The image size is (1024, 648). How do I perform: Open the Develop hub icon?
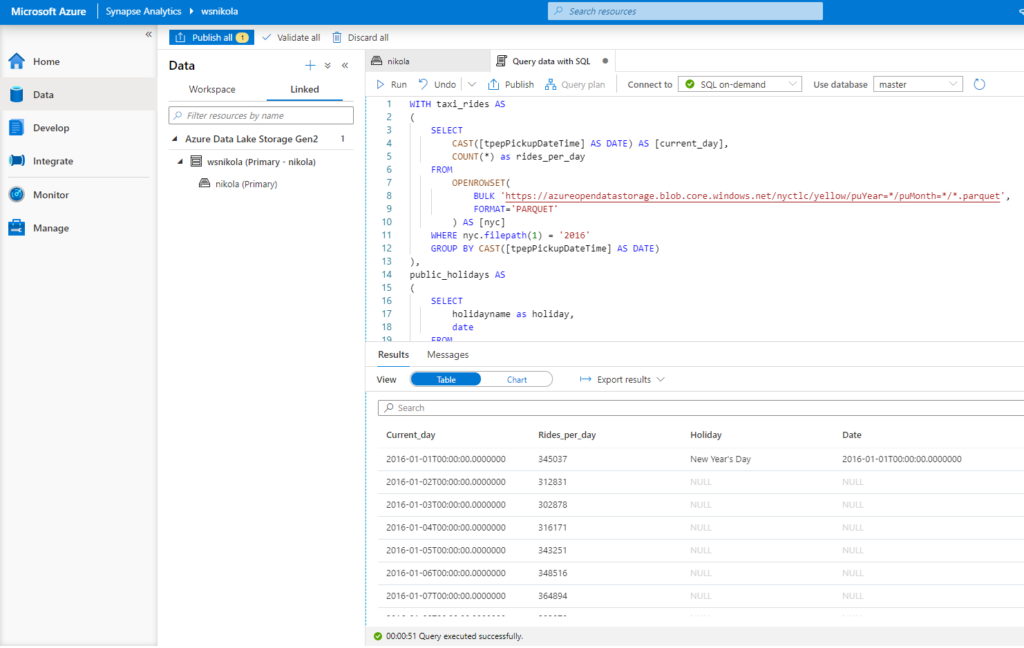pos(16,128)
